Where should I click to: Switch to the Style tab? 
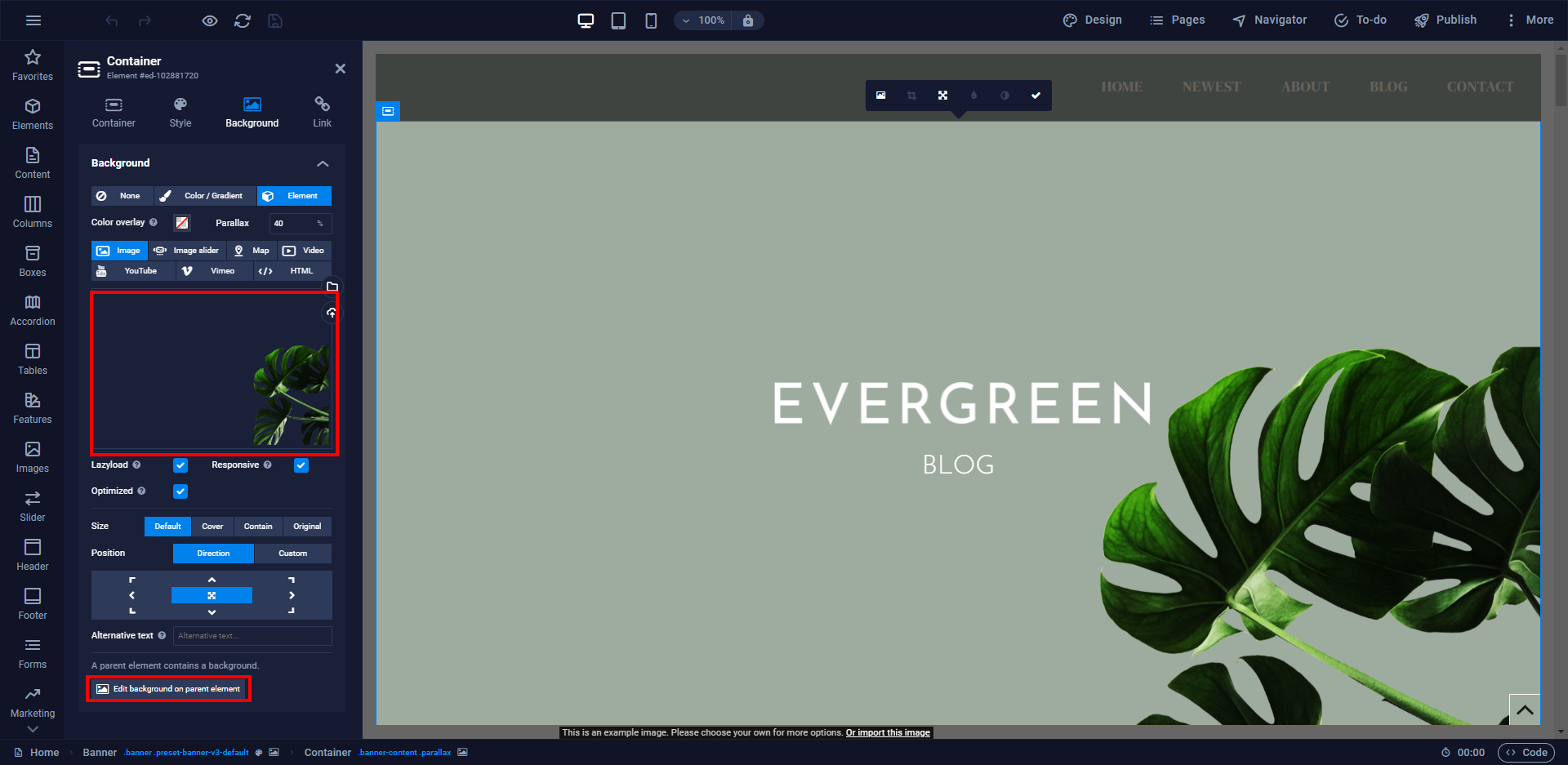tap(180, 113)
